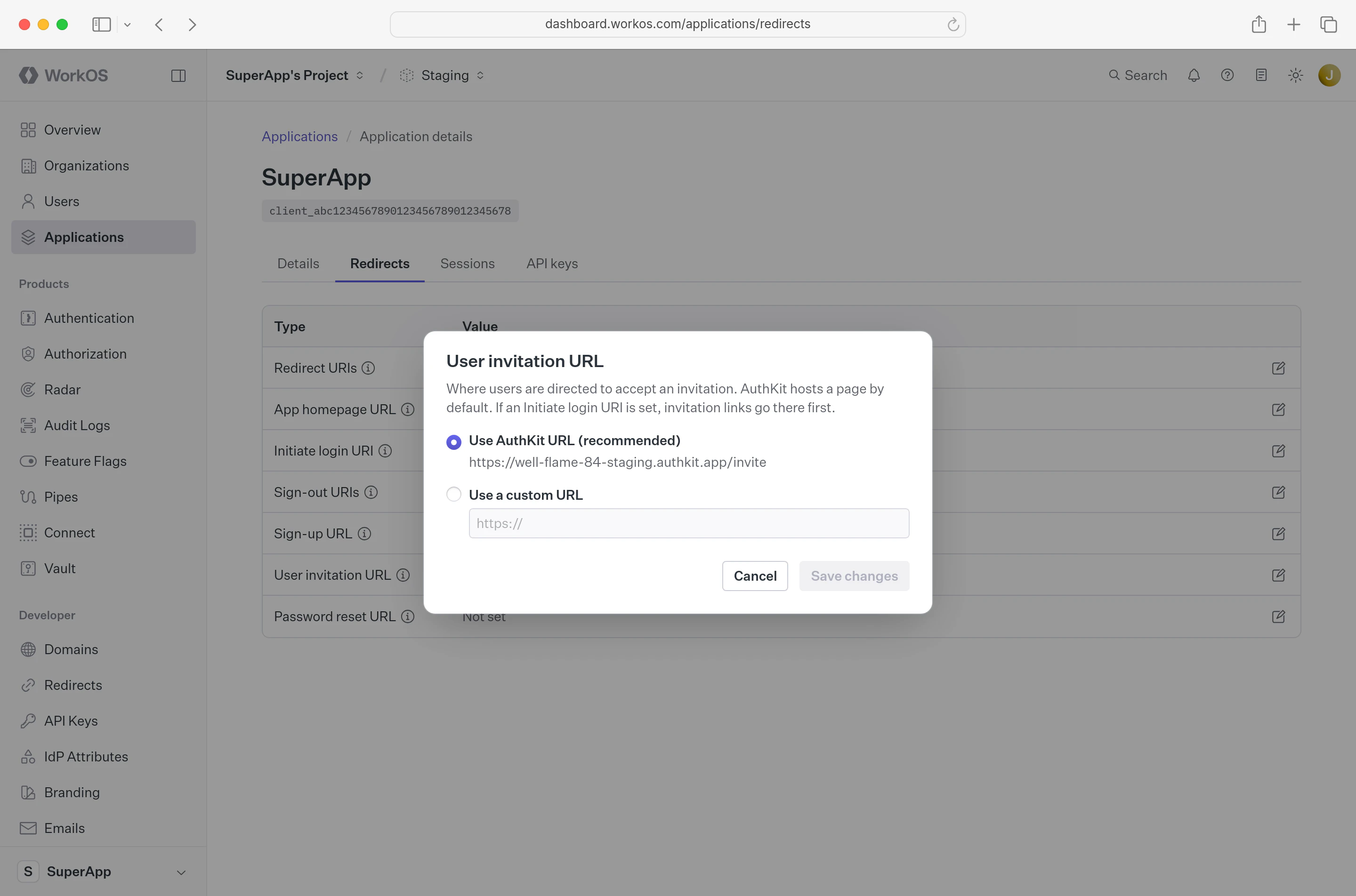This screenshot has height=896, width=1356.
Task: Click the WorkOS logo
Action: click(64, 75)
